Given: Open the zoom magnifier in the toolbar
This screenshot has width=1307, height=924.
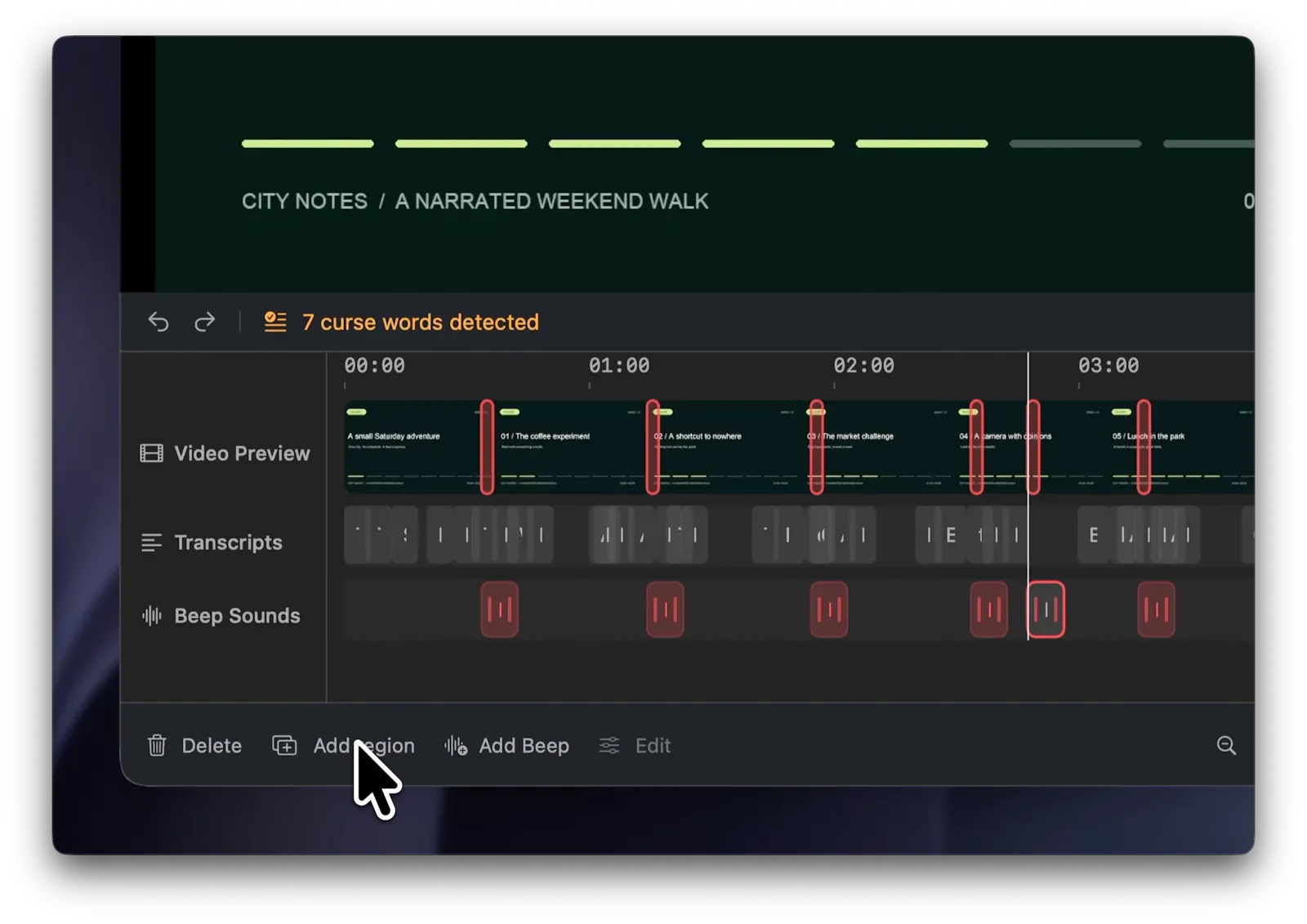Looking at the screenshot, I should click(x=1226, y=745).
